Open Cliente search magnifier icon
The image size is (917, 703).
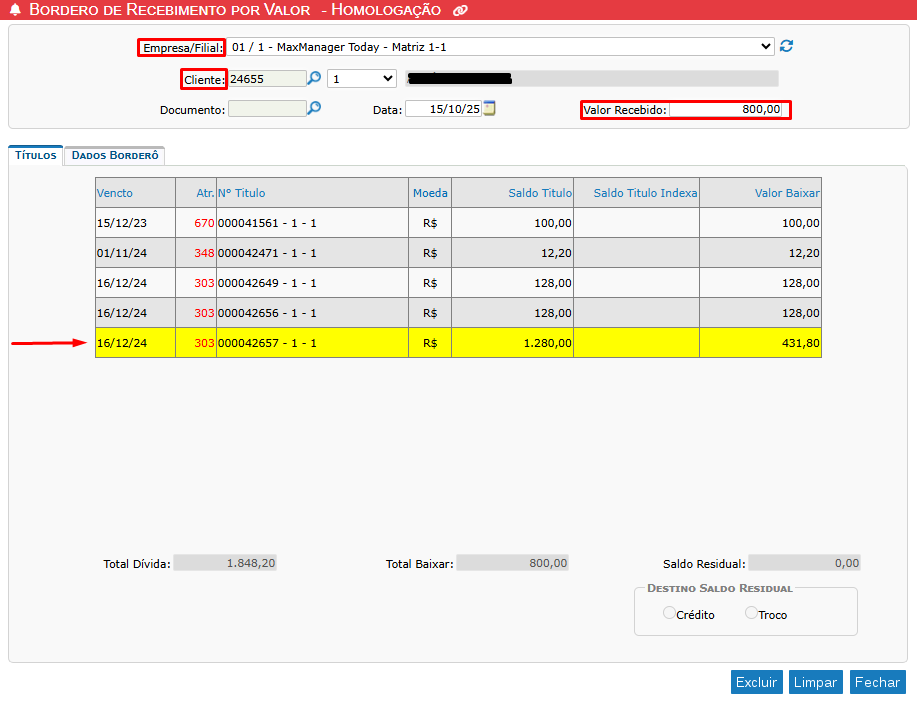click(x=314, y=78)
